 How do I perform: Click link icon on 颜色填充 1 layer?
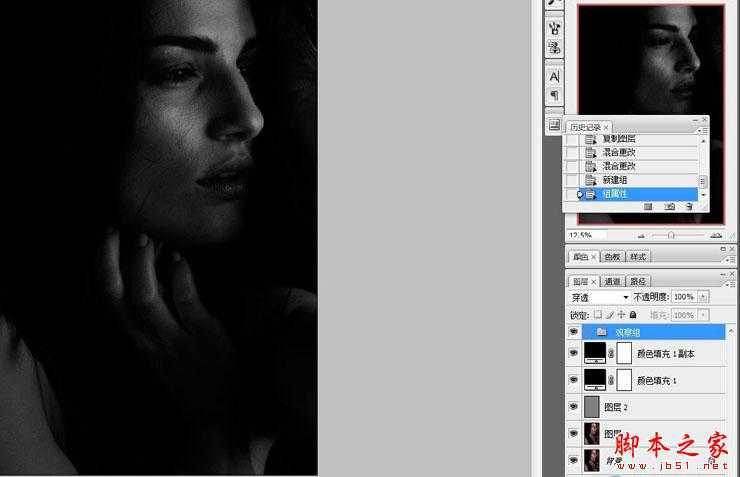(611, 380)
